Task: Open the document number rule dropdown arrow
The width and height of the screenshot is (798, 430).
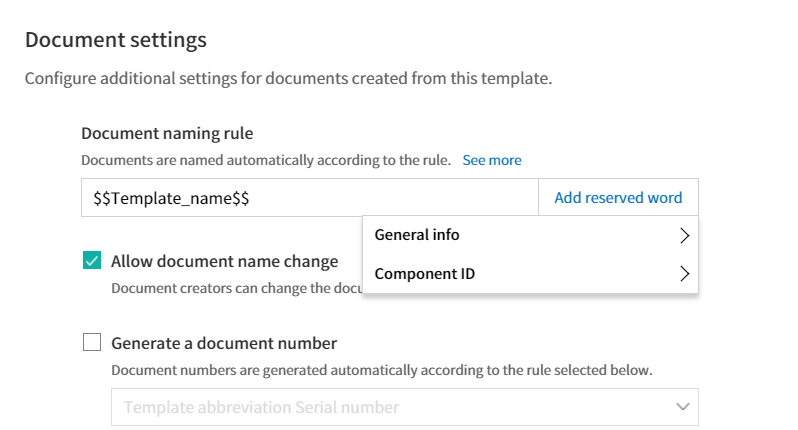Action: pos(682,407)
